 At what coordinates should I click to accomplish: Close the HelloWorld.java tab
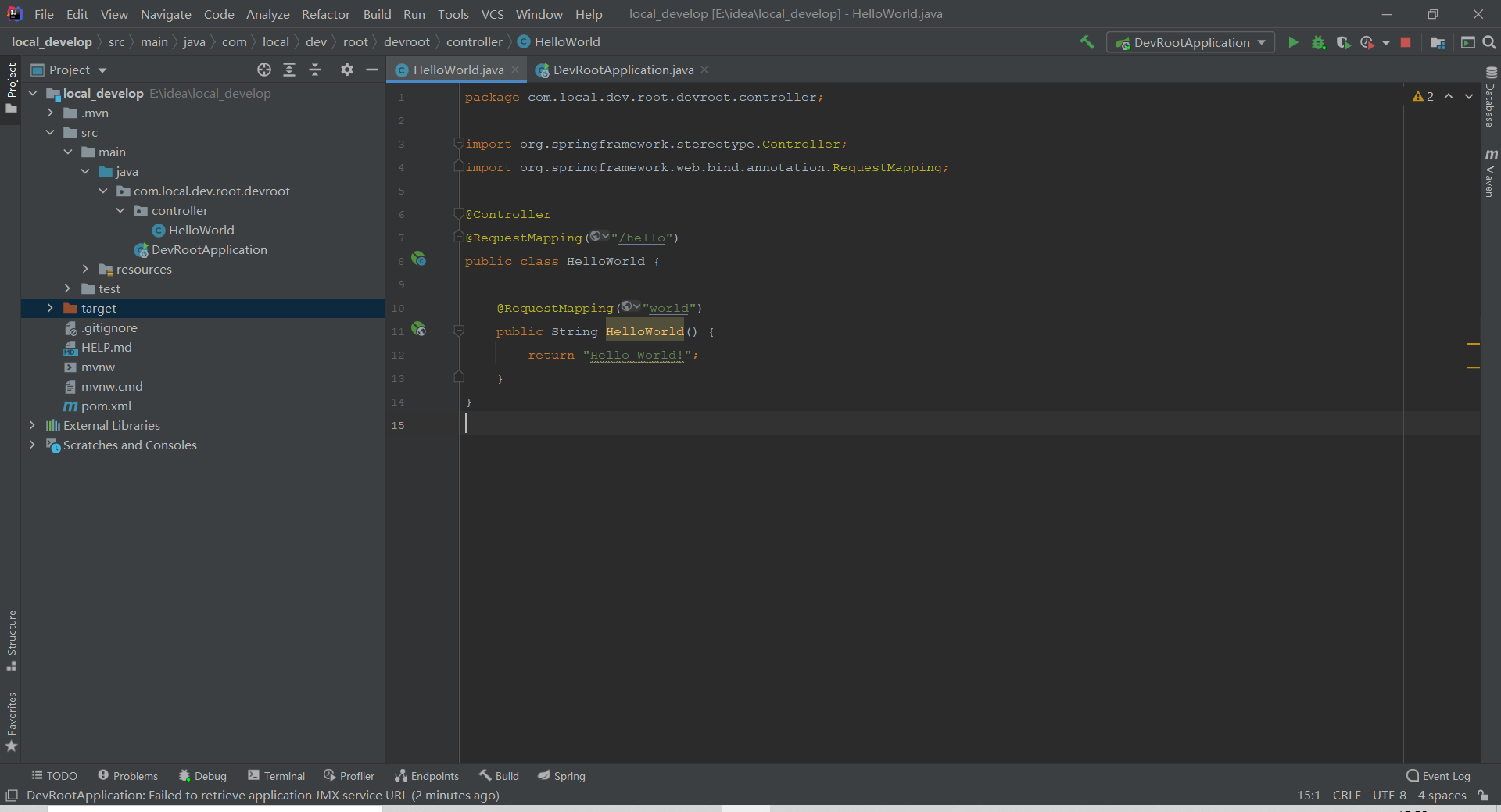pos(515,70)
